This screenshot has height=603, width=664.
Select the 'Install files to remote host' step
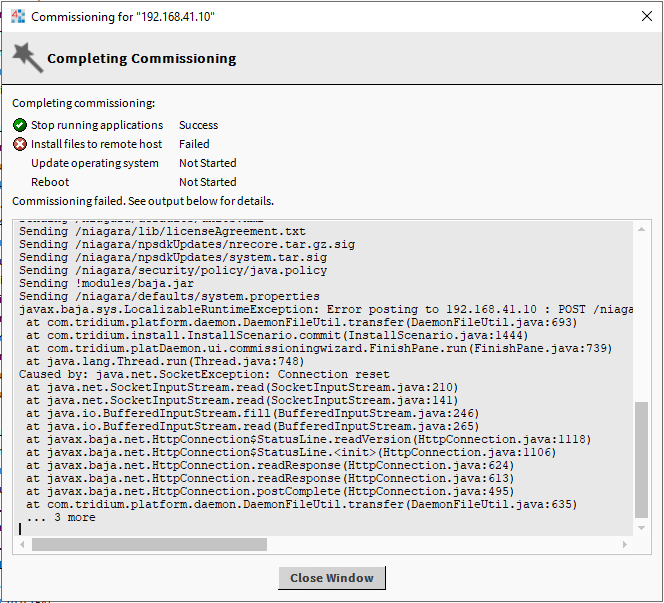pos(96,144)
